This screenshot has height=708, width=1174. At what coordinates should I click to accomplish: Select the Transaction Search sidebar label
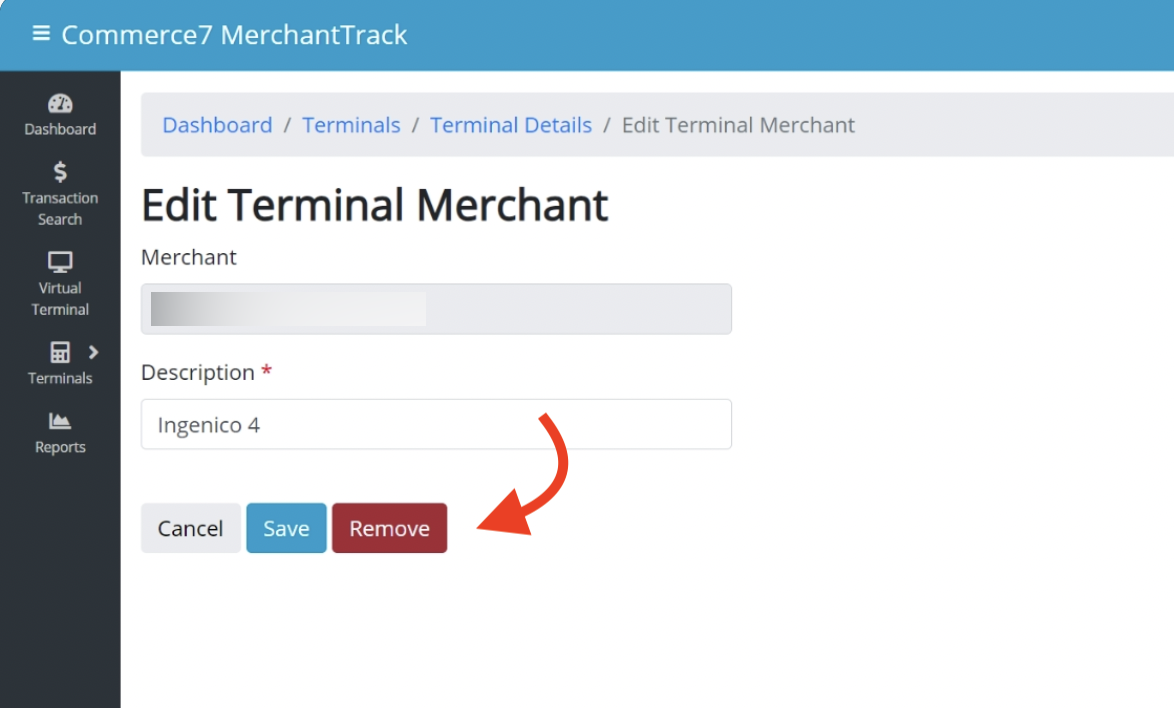coord(60,208)
